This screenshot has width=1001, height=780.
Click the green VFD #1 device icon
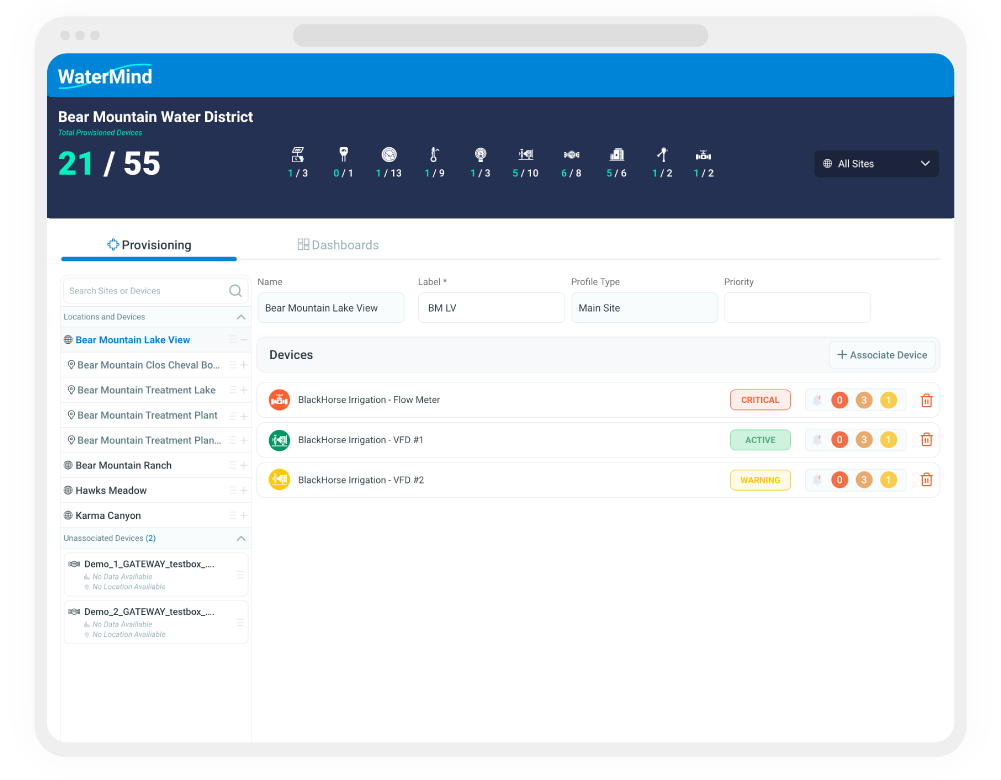(279, 440)
